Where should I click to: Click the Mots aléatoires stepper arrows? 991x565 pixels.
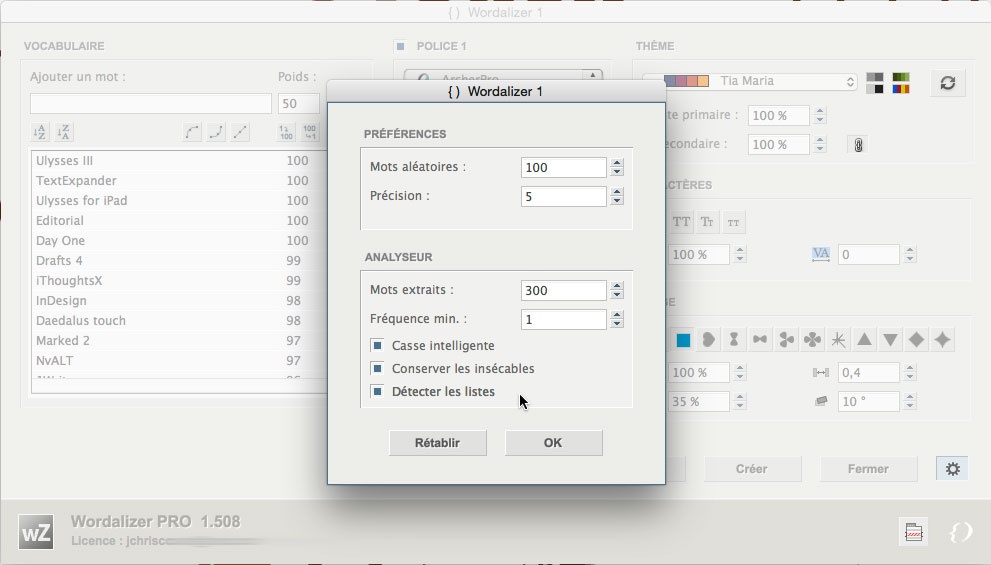617,167
